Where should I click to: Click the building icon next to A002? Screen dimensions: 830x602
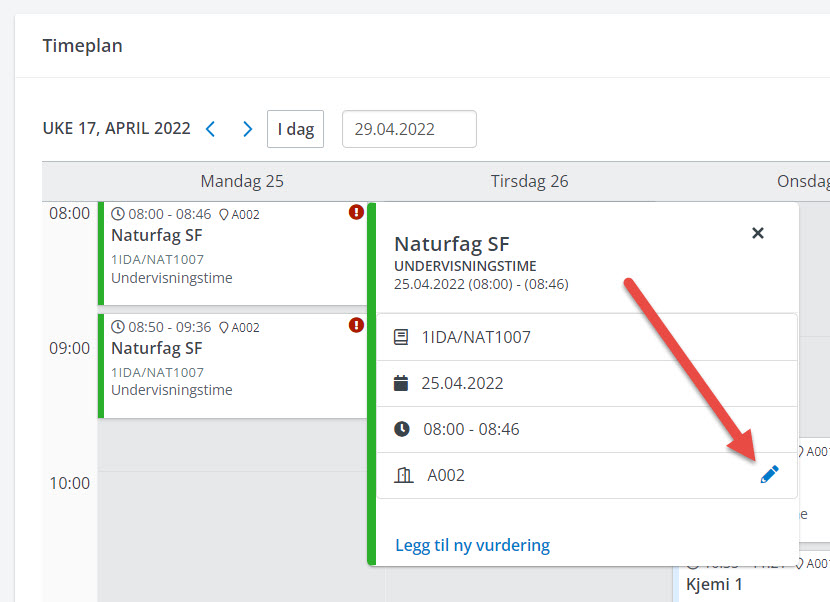point(404,475)
